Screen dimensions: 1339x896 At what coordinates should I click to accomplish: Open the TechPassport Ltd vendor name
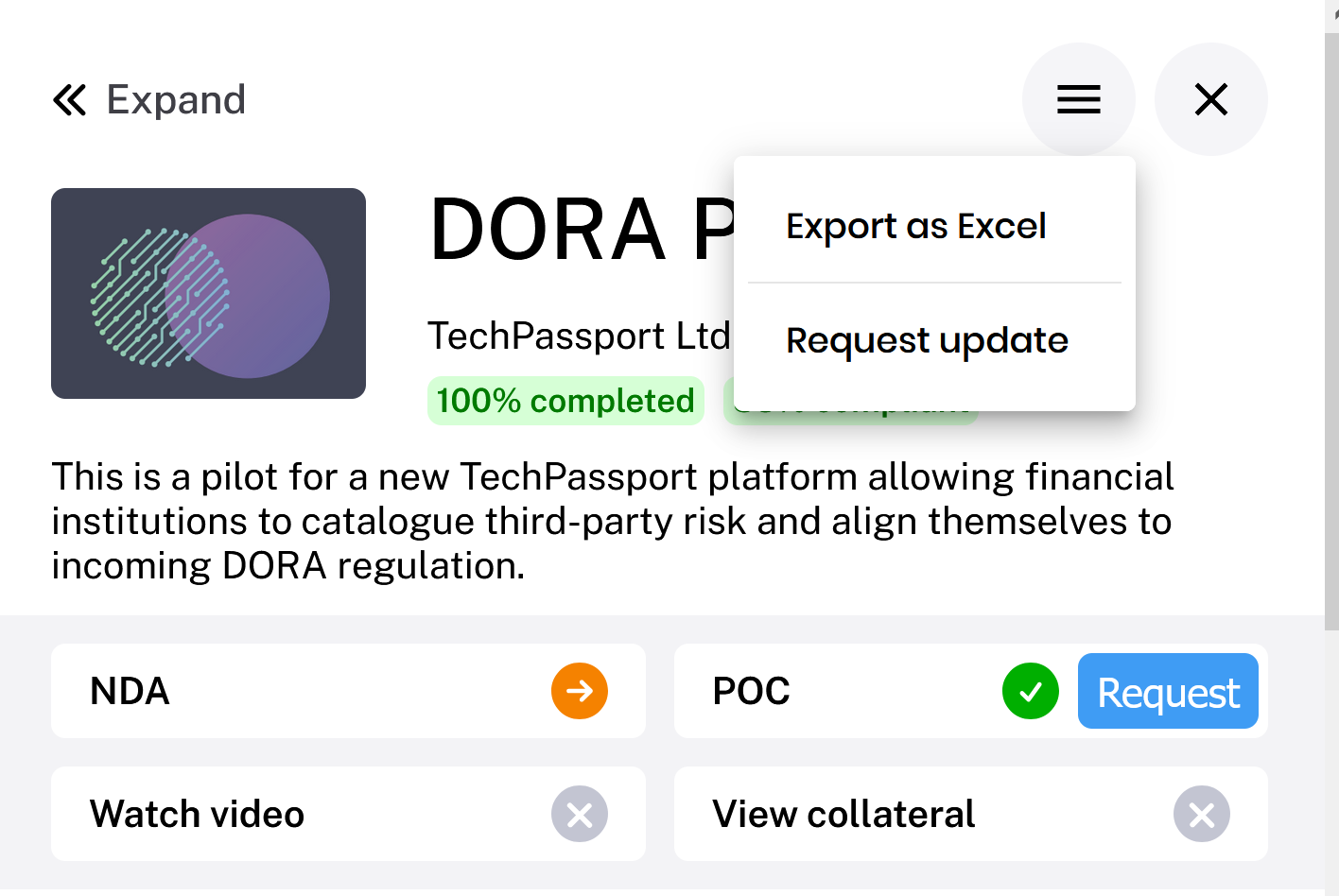click(x=578, y=336)
